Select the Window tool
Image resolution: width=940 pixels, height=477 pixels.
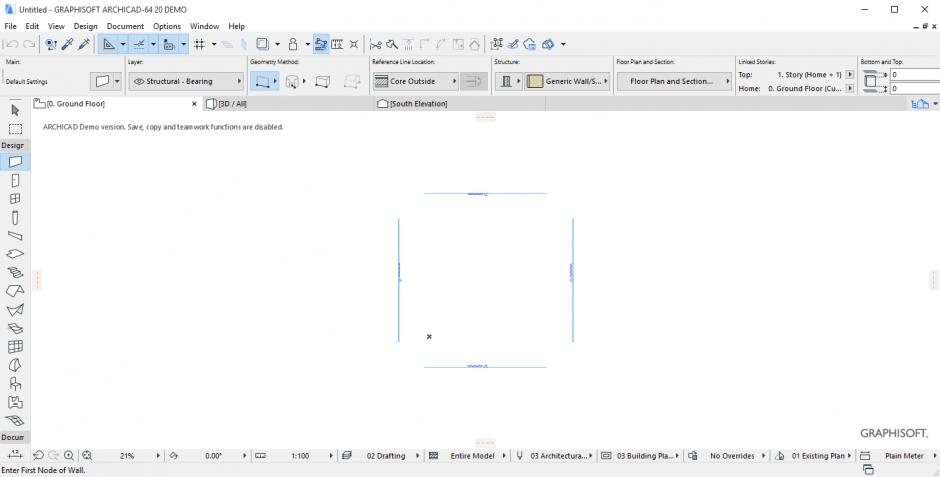coord(15,199)
